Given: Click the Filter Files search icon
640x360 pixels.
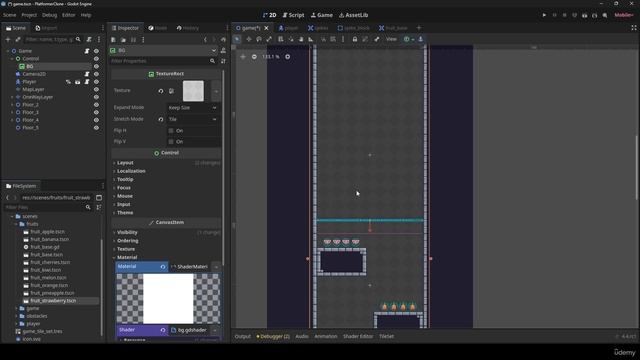Looking at the screenshot, I should (x=88, y=207).
